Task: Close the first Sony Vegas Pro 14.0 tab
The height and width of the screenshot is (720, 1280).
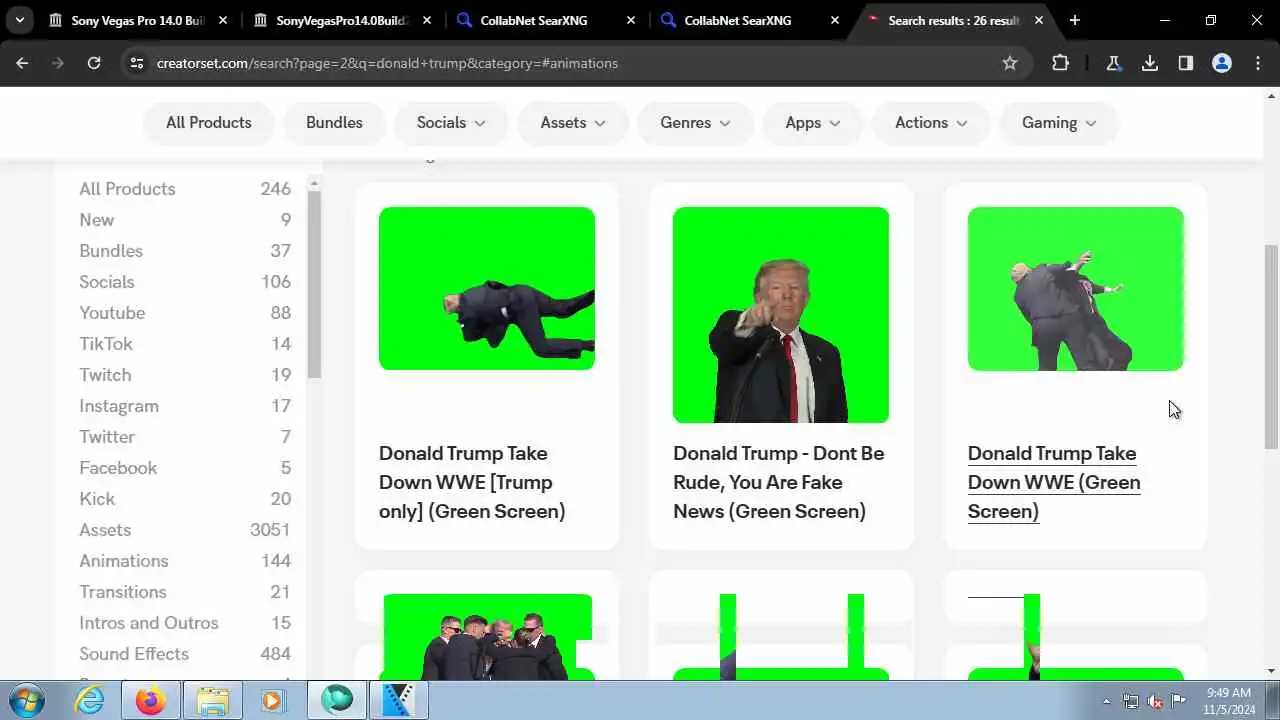Action: point(222,20)
